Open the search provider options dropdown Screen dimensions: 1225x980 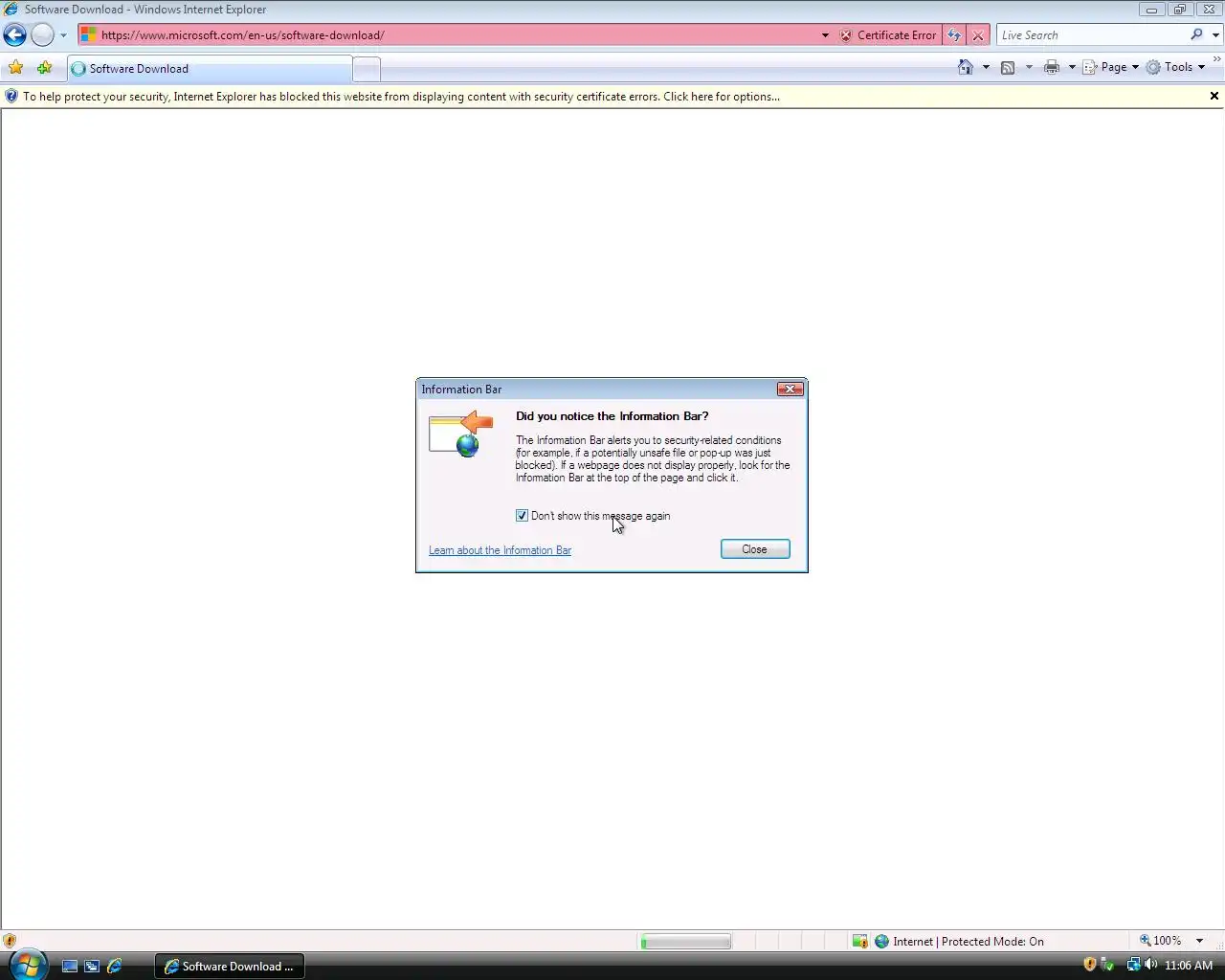(1215, 35)
